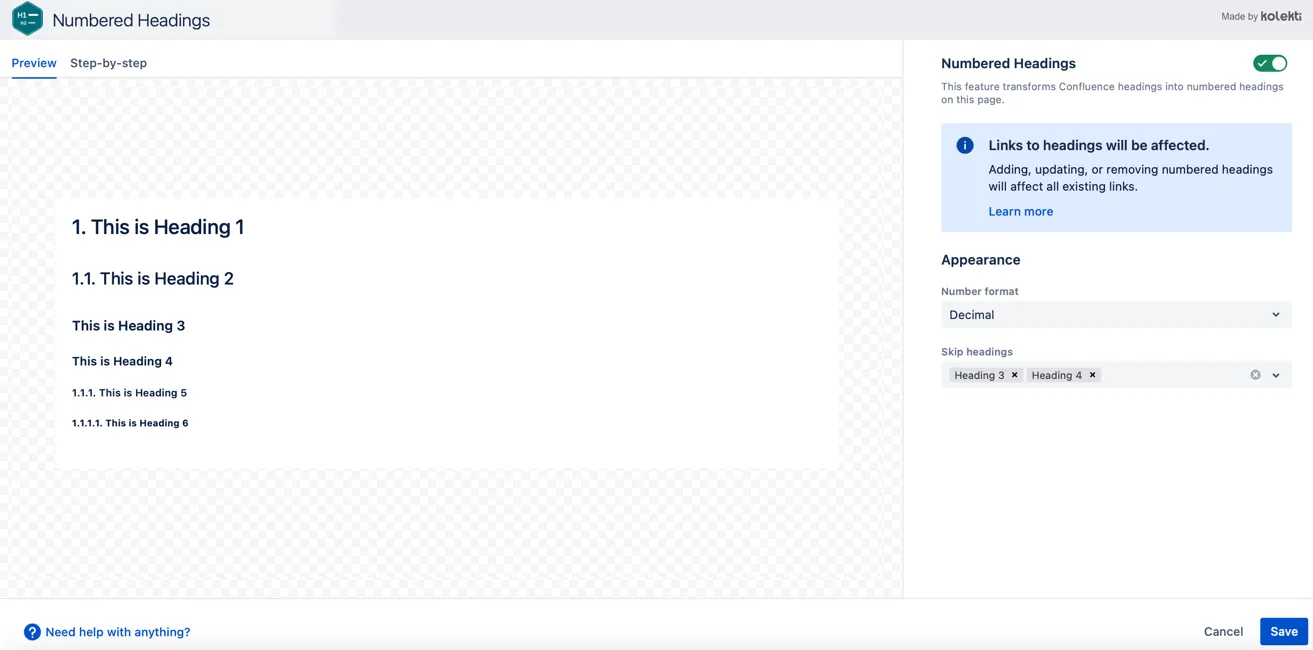Screen dimensions: 1313x650
Task: Click the Save button
Action: 1284,631
